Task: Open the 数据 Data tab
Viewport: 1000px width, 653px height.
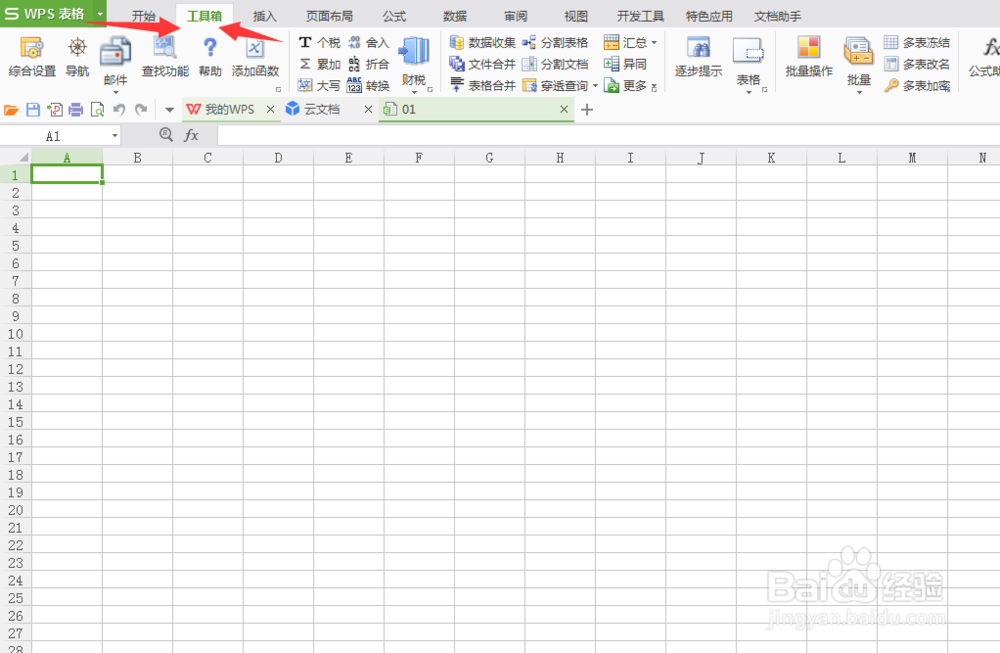Action: coord(455,16)
